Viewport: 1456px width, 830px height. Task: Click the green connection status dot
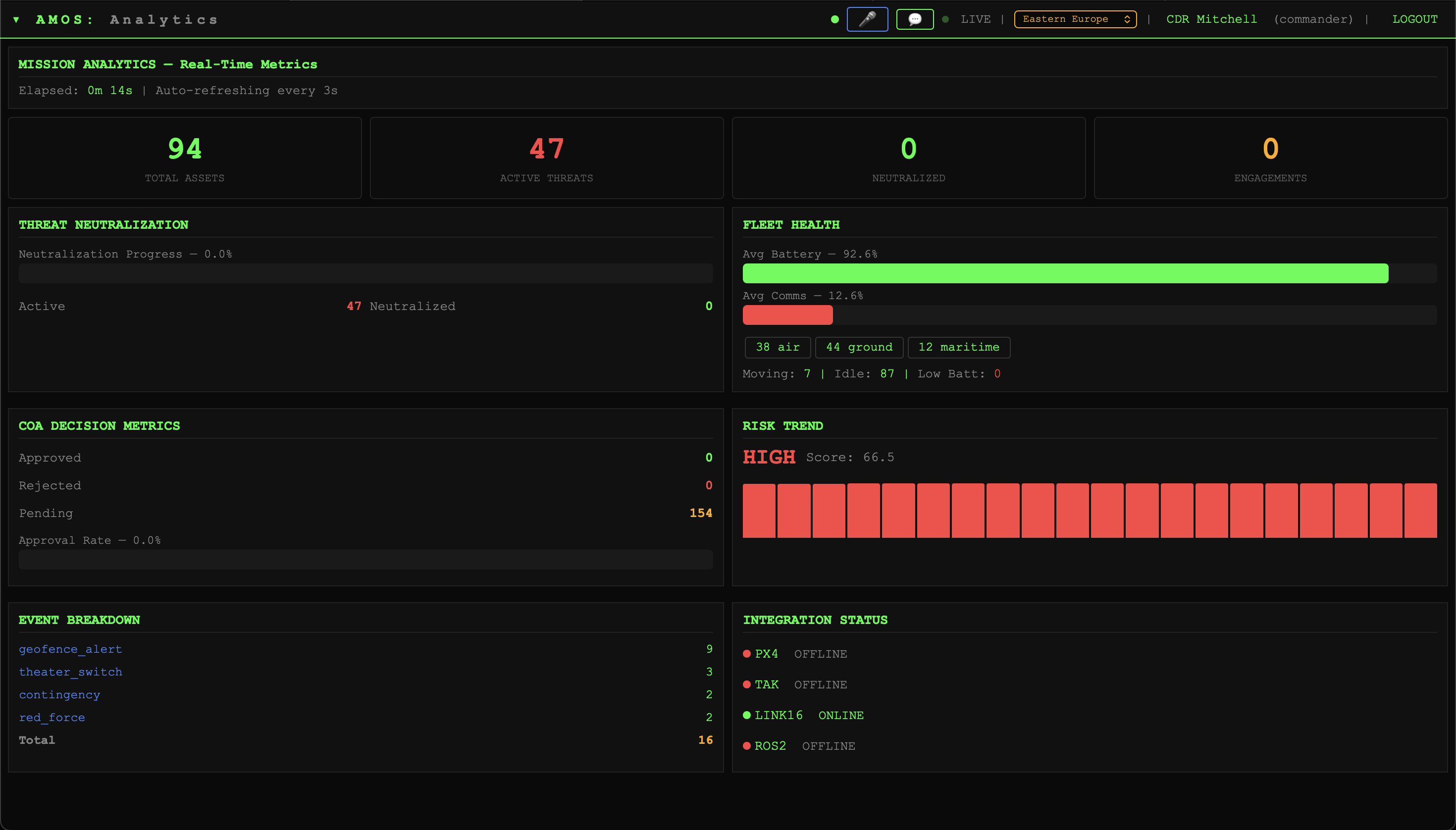(834, 19)
